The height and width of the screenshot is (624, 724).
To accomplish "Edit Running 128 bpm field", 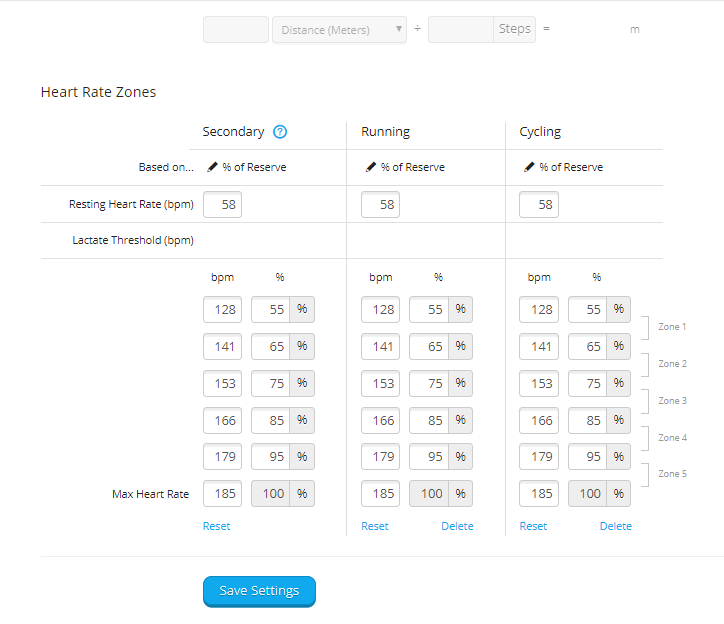I will 380,309.
